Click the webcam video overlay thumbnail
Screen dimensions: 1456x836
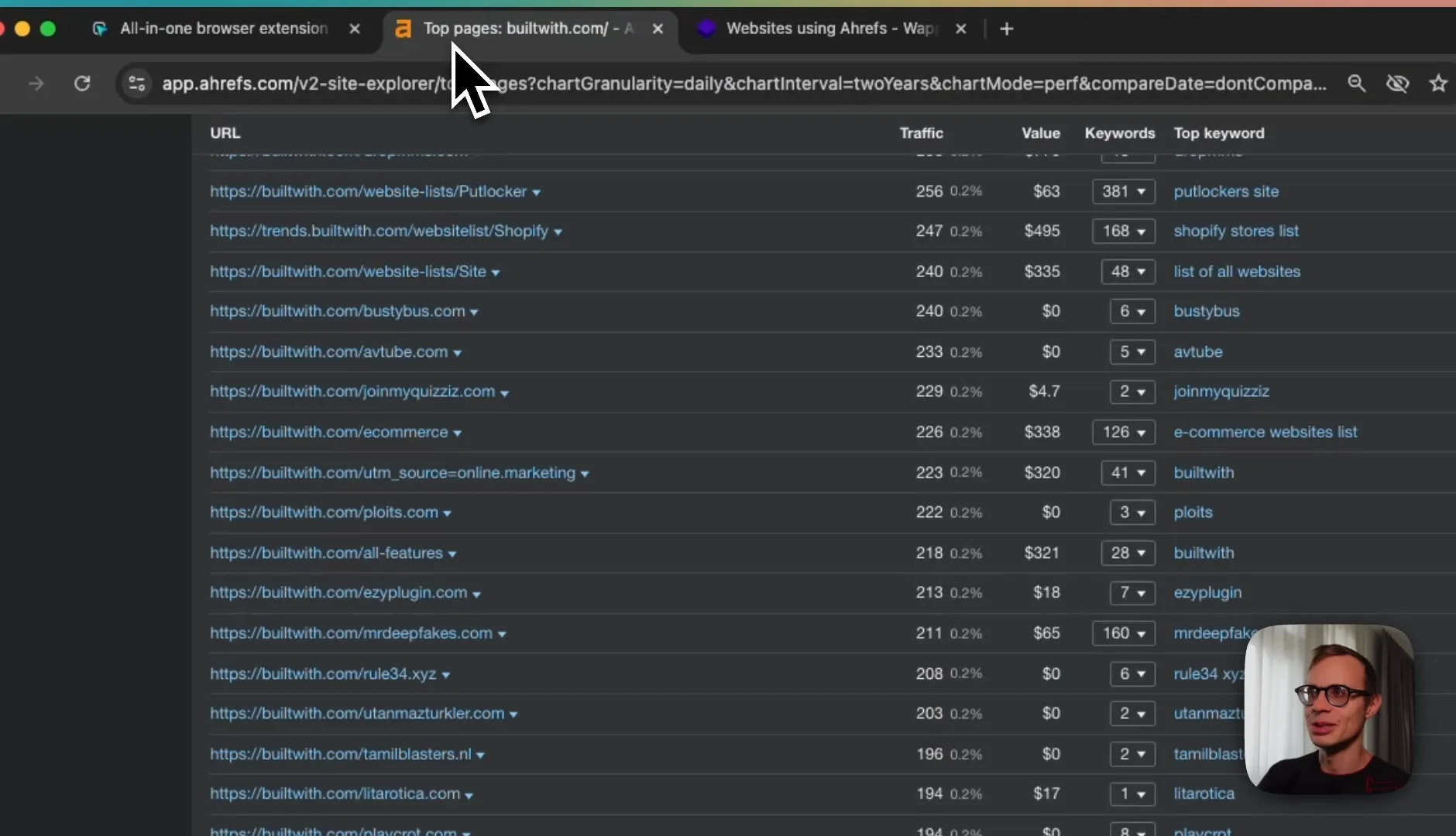[x=1329, y=708]
